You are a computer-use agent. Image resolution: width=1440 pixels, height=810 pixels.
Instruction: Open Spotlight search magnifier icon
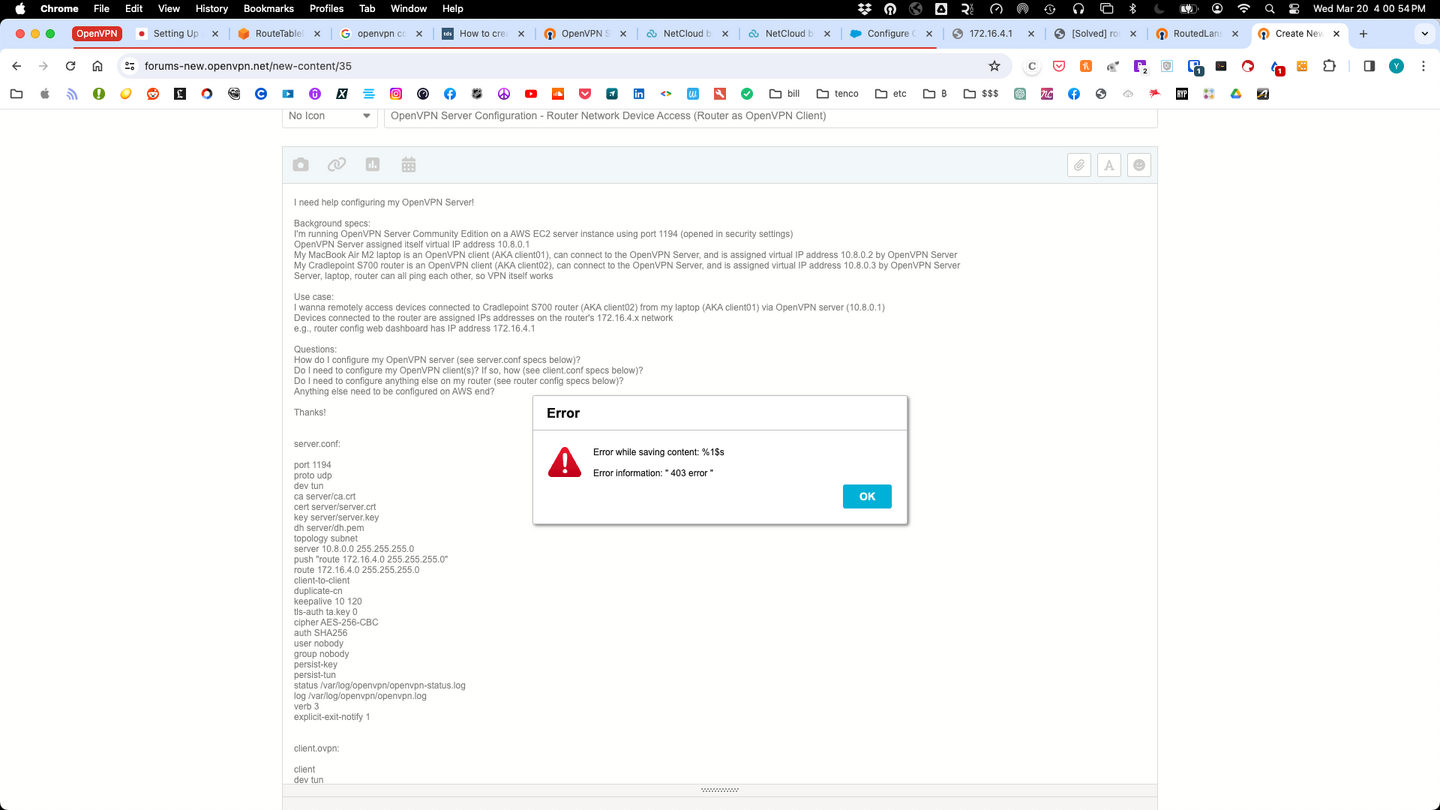point(1270,8)
